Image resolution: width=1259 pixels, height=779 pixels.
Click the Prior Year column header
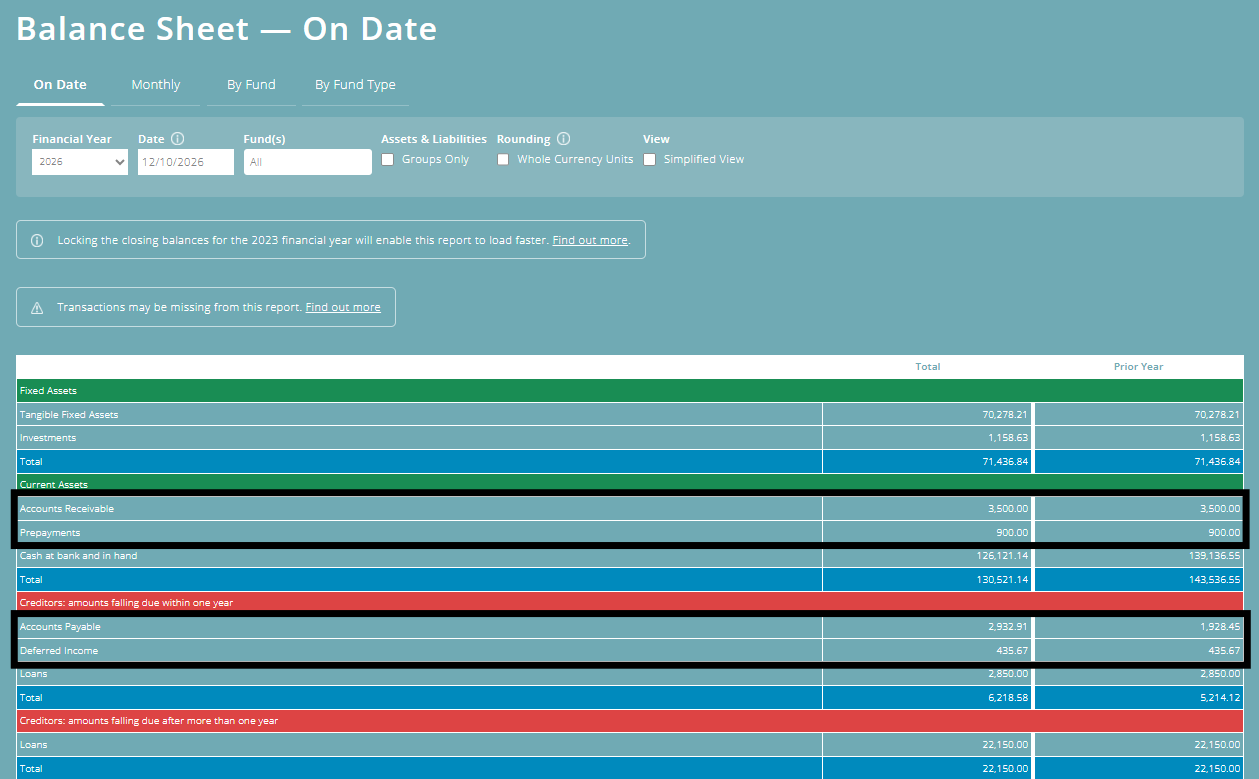tap(1139, 367)
